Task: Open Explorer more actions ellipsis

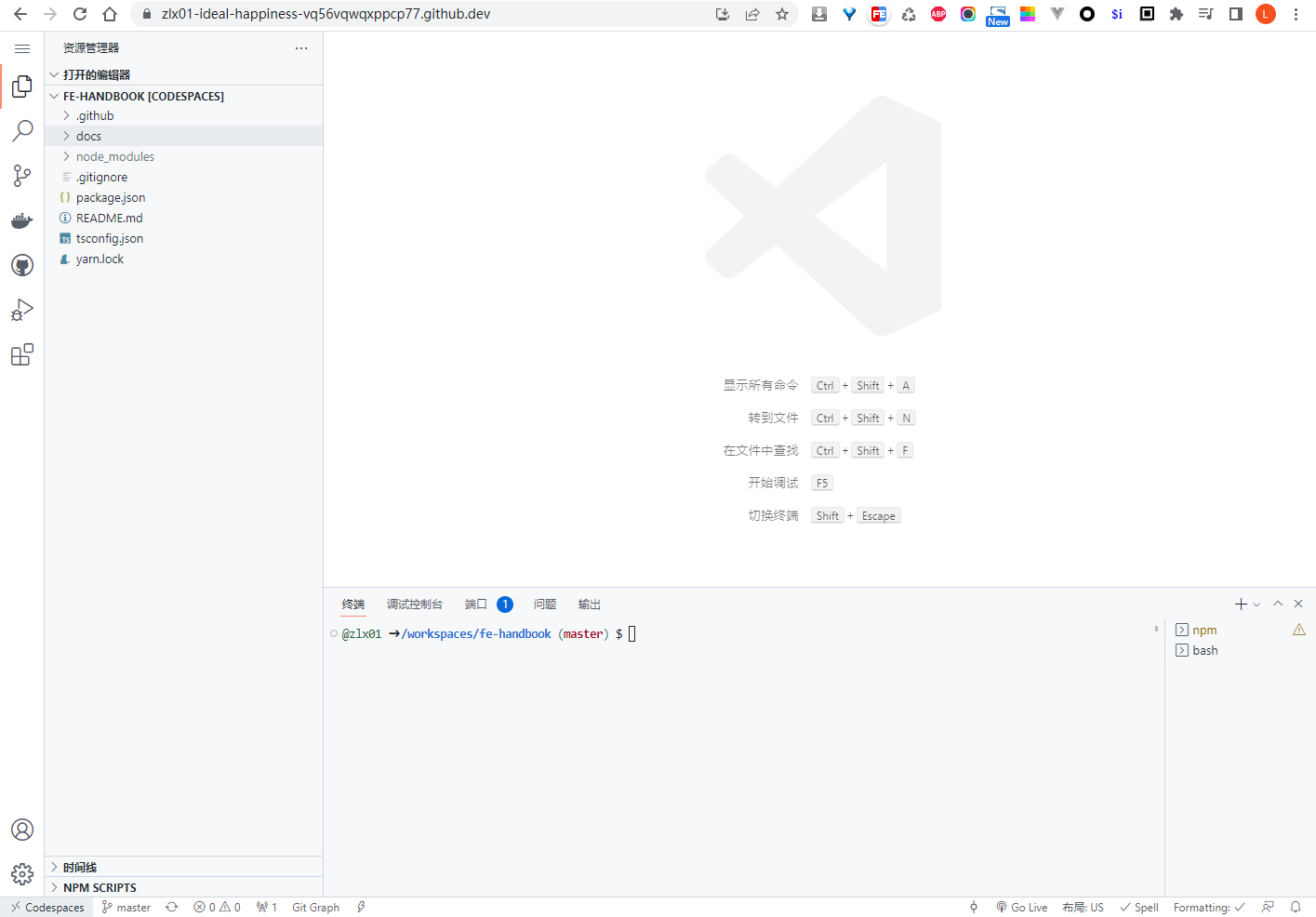Action: [301, 48]
